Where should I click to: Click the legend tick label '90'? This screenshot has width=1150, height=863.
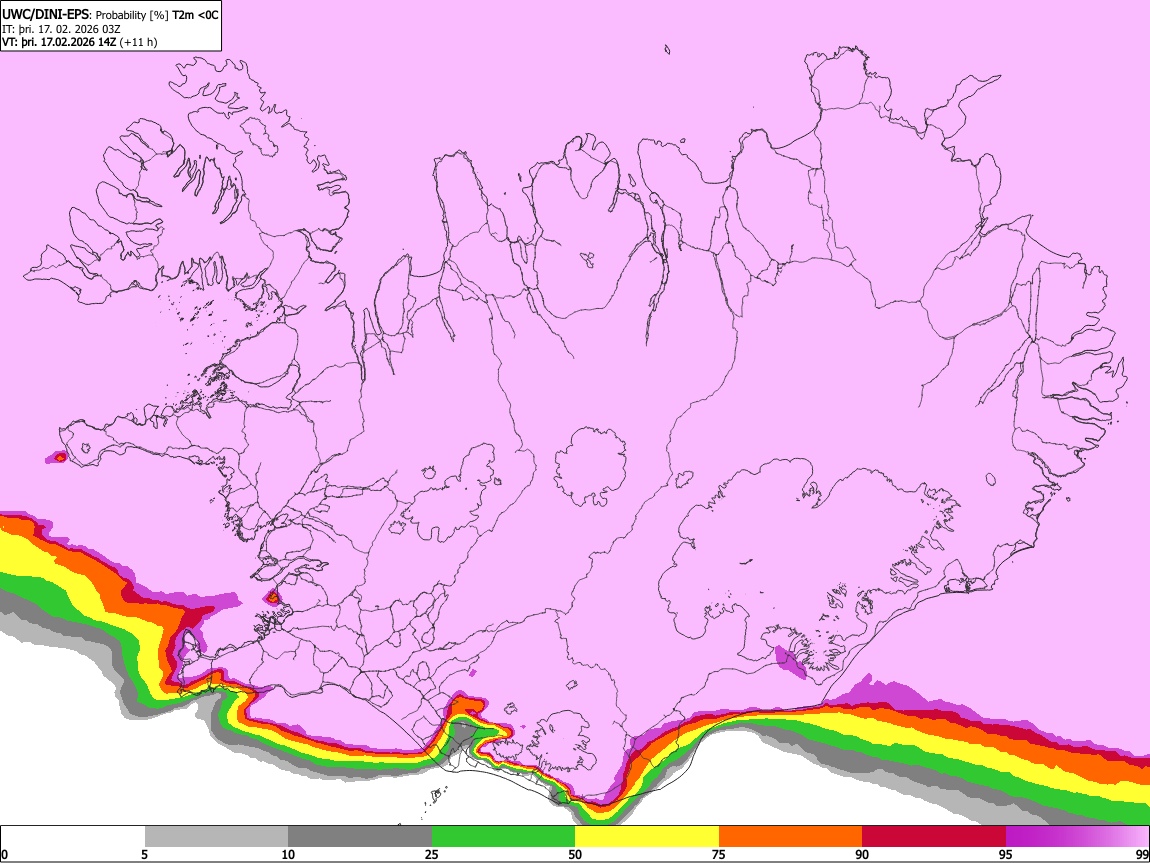(862, 854)
